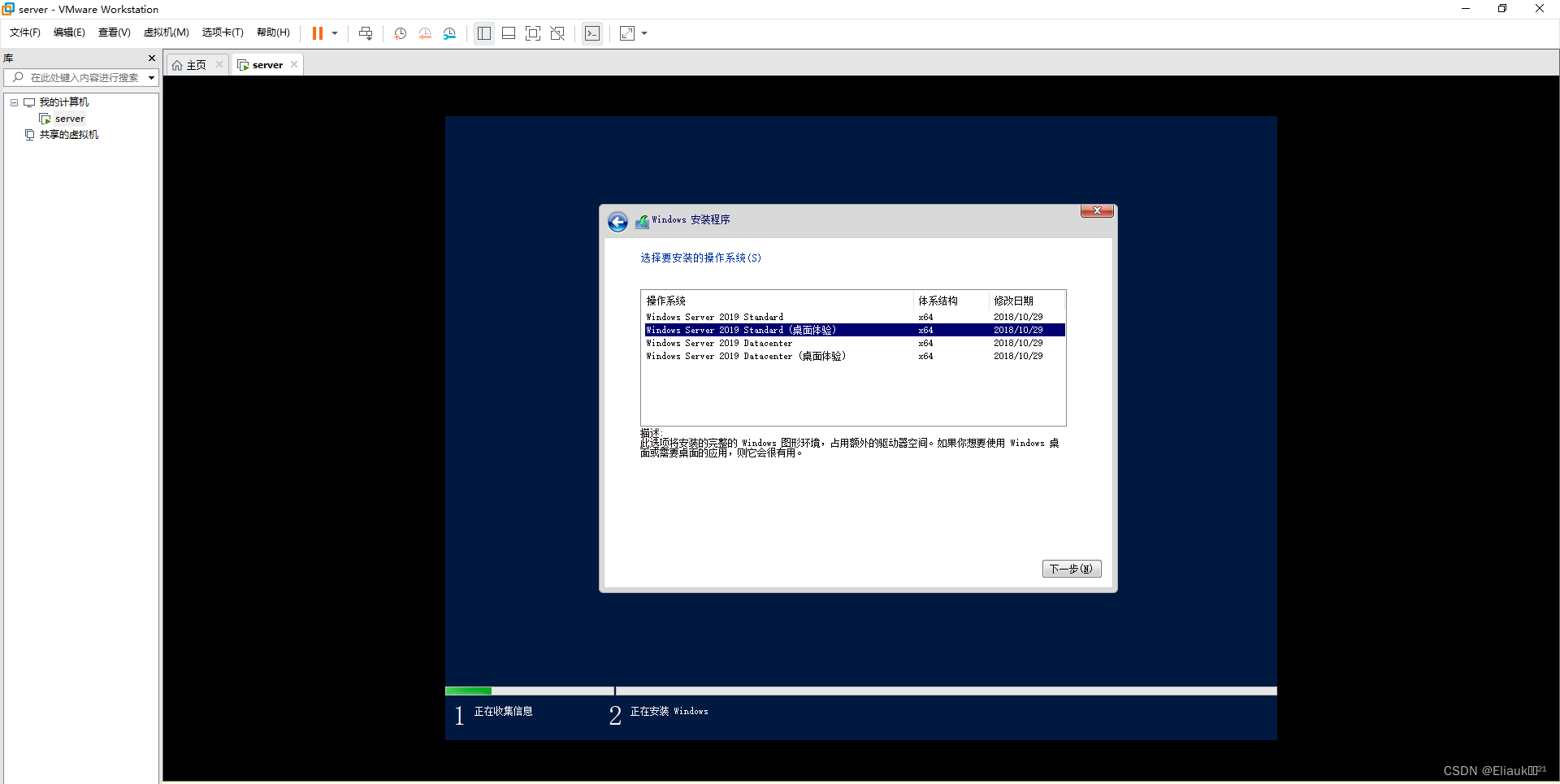
Task: Select 共享的虚拟机 in the library
Action: (69, 135)
